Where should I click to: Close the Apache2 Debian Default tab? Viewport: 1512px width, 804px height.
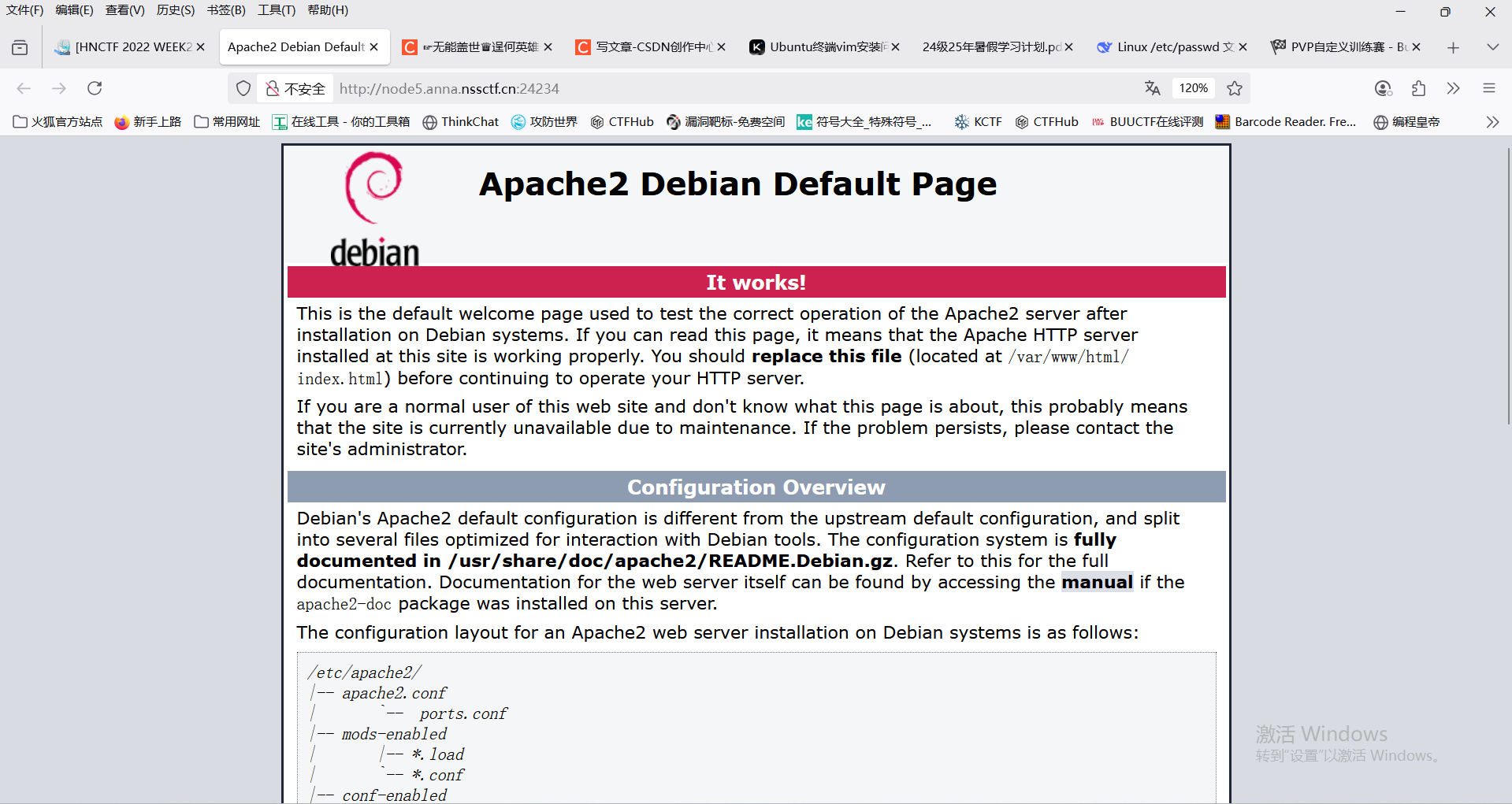click(x=374, y=47)
